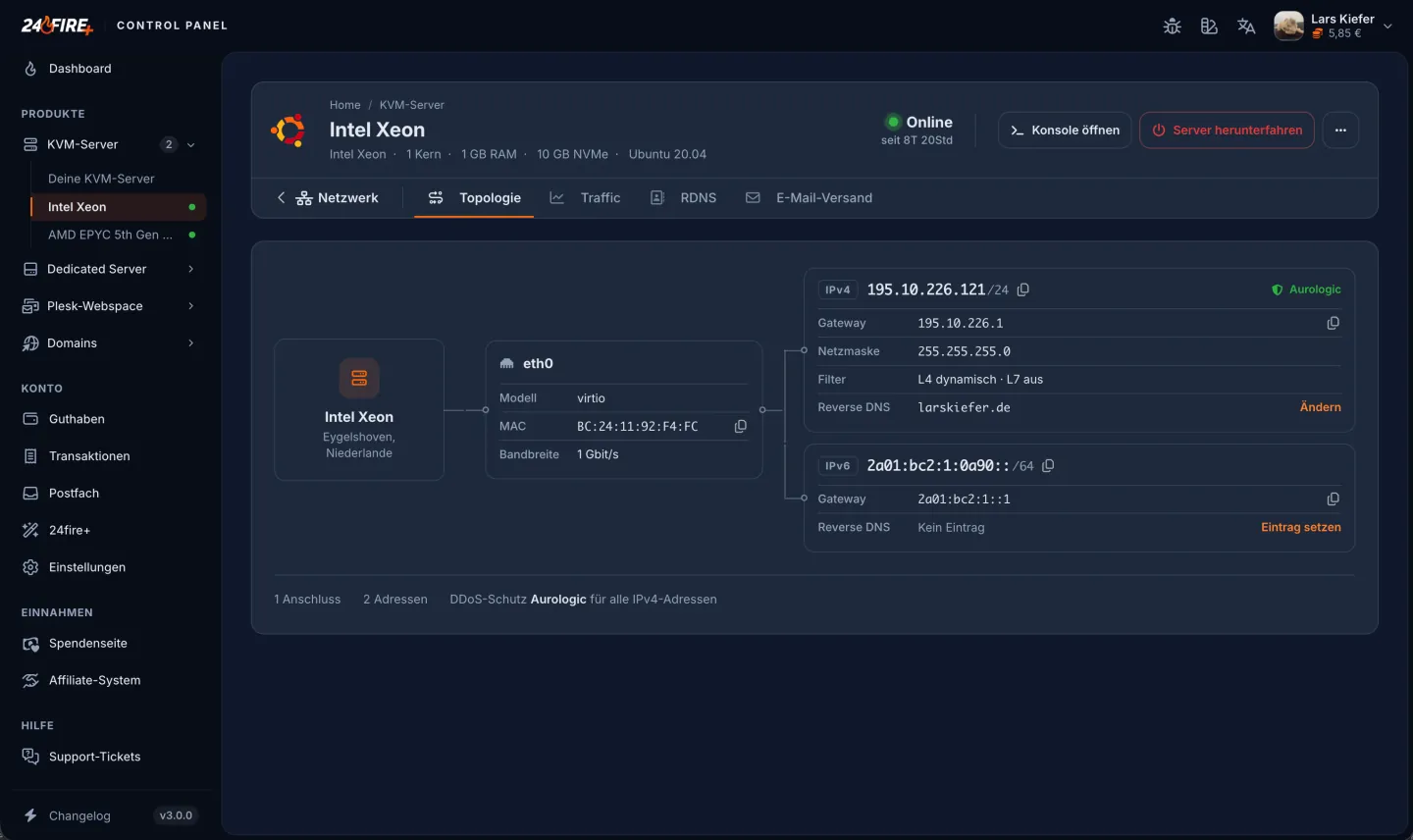Open the language translation icon
The image size is (1413, 840).
pos(1246,26)
